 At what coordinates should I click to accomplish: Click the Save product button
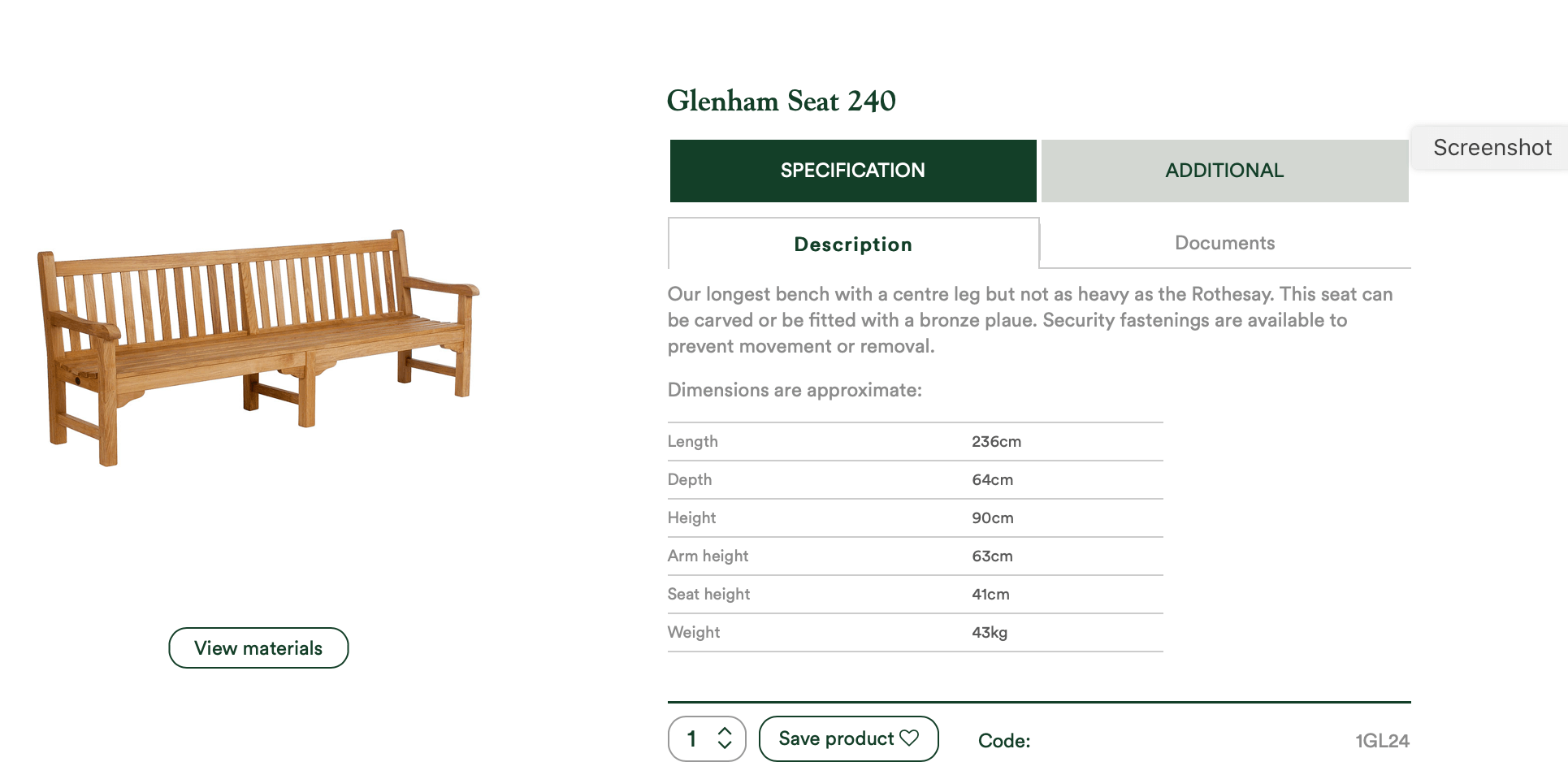click(848, 738)
